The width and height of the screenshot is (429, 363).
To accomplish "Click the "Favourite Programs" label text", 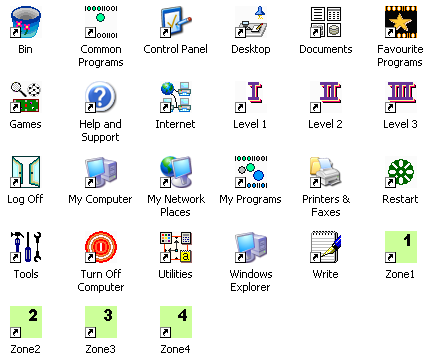I will (x=400, y=56).
